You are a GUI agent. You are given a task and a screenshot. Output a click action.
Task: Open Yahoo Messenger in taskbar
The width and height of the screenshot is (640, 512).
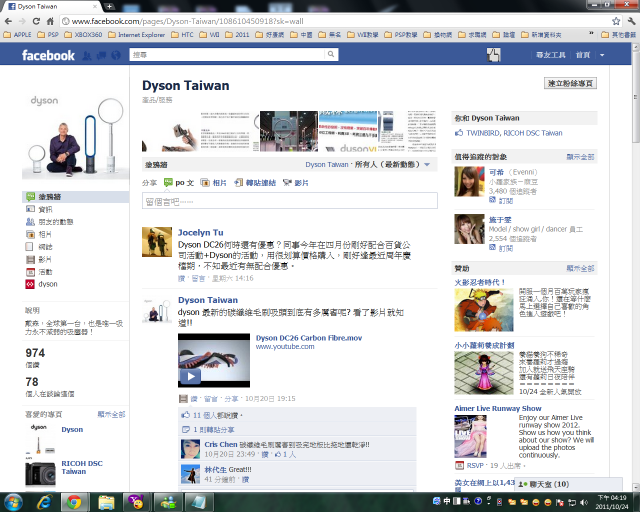(136, 502)
